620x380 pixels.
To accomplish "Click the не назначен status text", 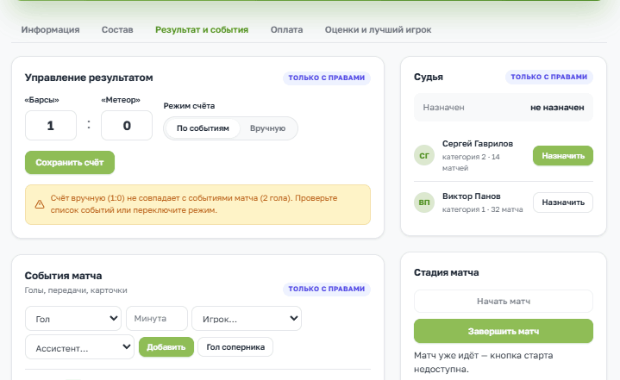I will (x=557, y=108).
